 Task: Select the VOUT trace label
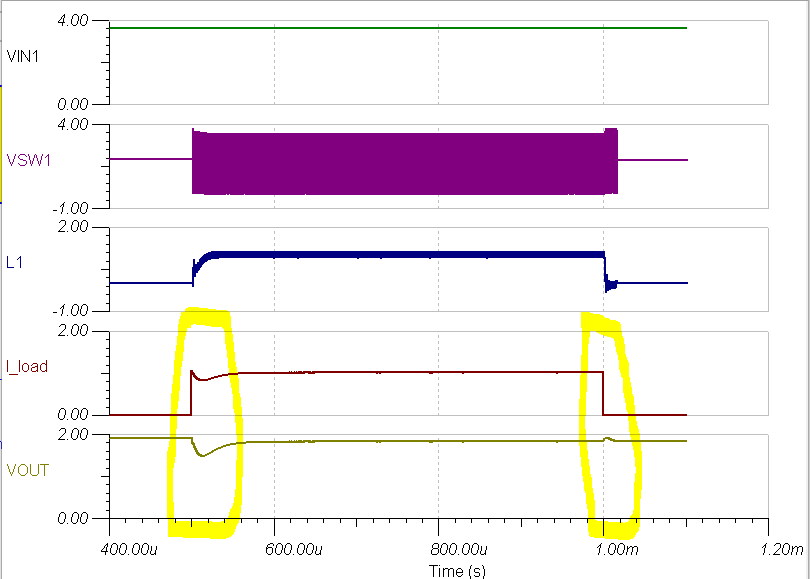click(27, 470)
